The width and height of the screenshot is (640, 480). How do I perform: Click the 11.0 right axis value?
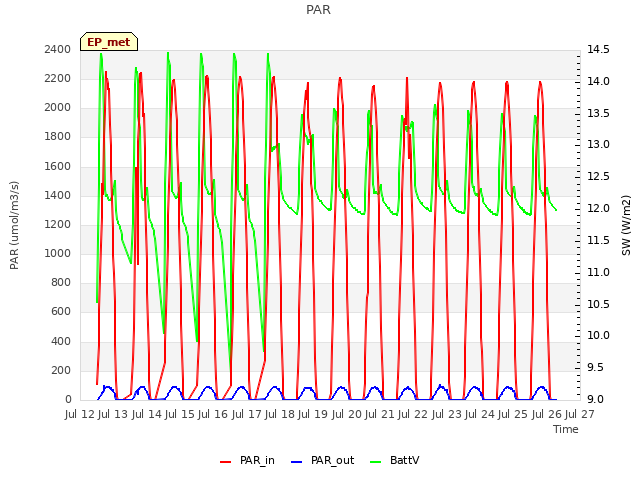(x=598, y=272)
